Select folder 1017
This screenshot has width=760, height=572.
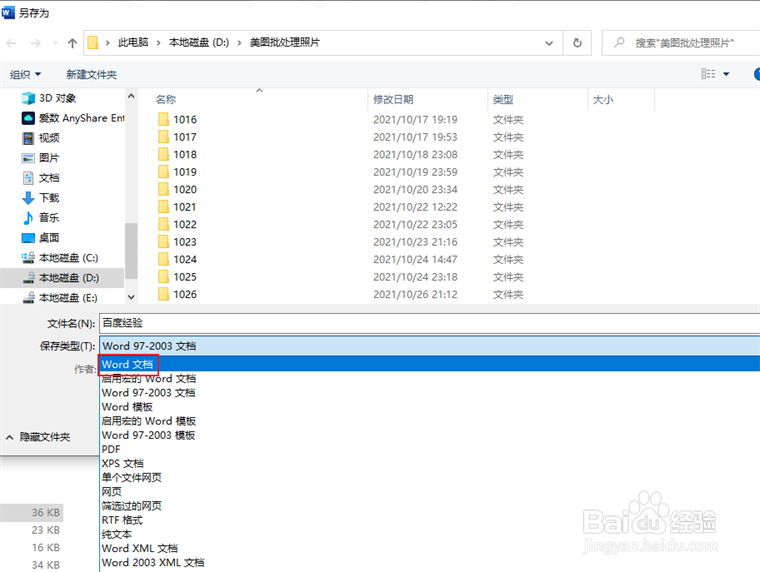(x=177, y=137)
